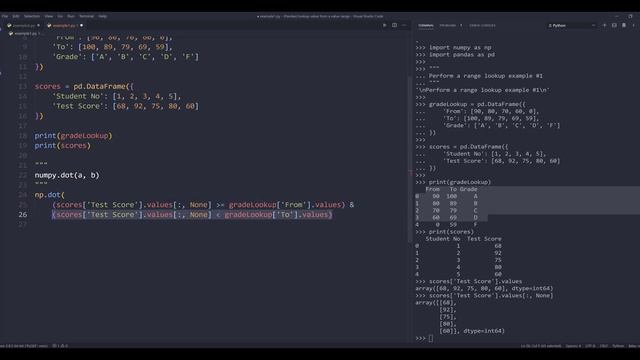Click the 'To': [100, 89, 79, 69, 59] editor line

(x=112, y=47)
